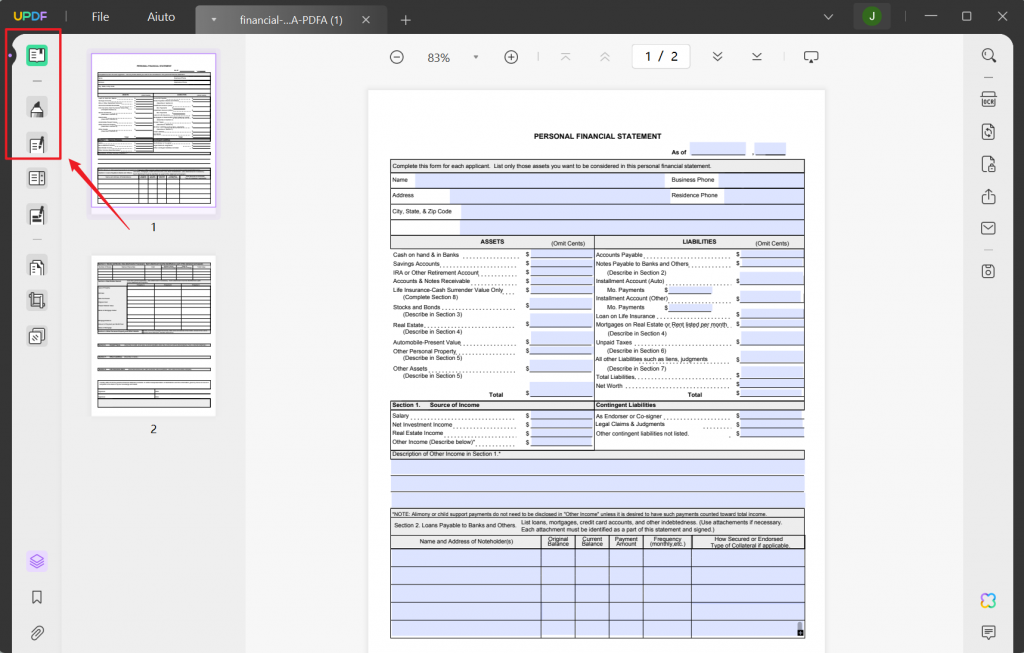Send the document via email
Image resolution: width=1024 pixels, height=653 pixels.
coord(988,227)
